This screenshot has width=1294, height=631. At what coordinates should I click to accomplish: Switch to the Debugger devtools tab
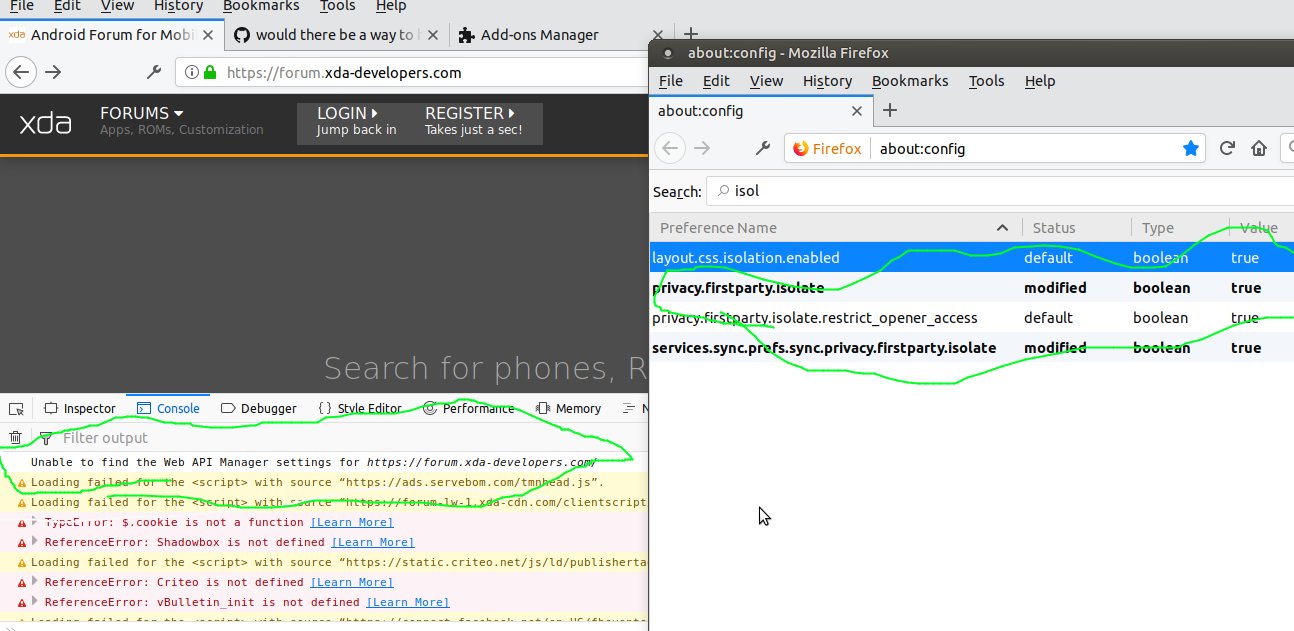[259, 408]
